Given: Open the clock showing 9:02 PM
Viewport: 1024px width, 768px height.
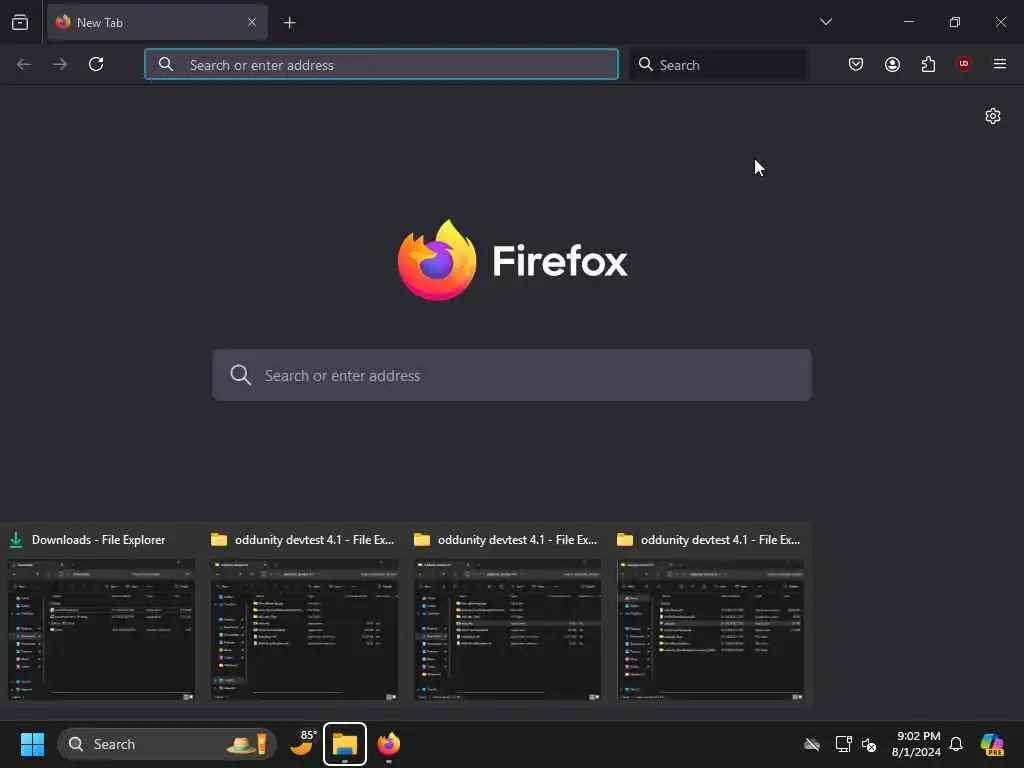Looking at the screenshot, I should [x=916, y=744].
